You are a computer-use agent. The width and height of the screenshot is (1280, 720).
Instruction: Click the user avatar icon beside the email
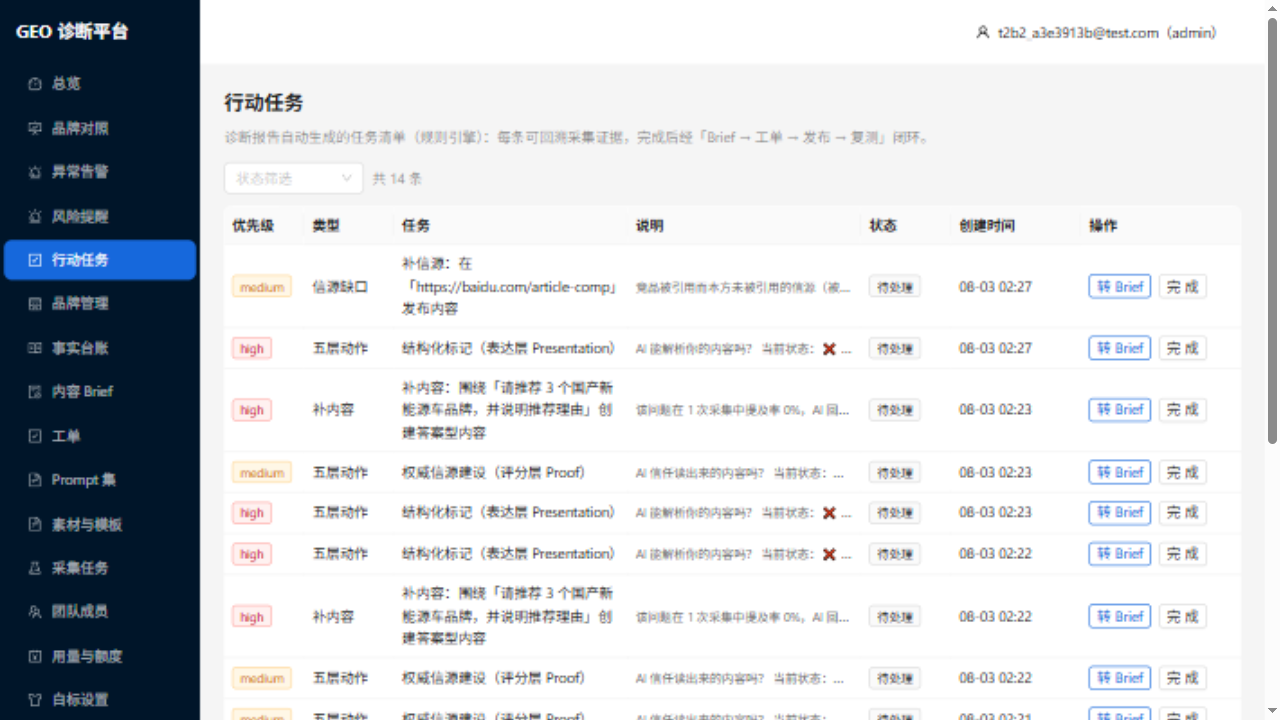[982, 32]
